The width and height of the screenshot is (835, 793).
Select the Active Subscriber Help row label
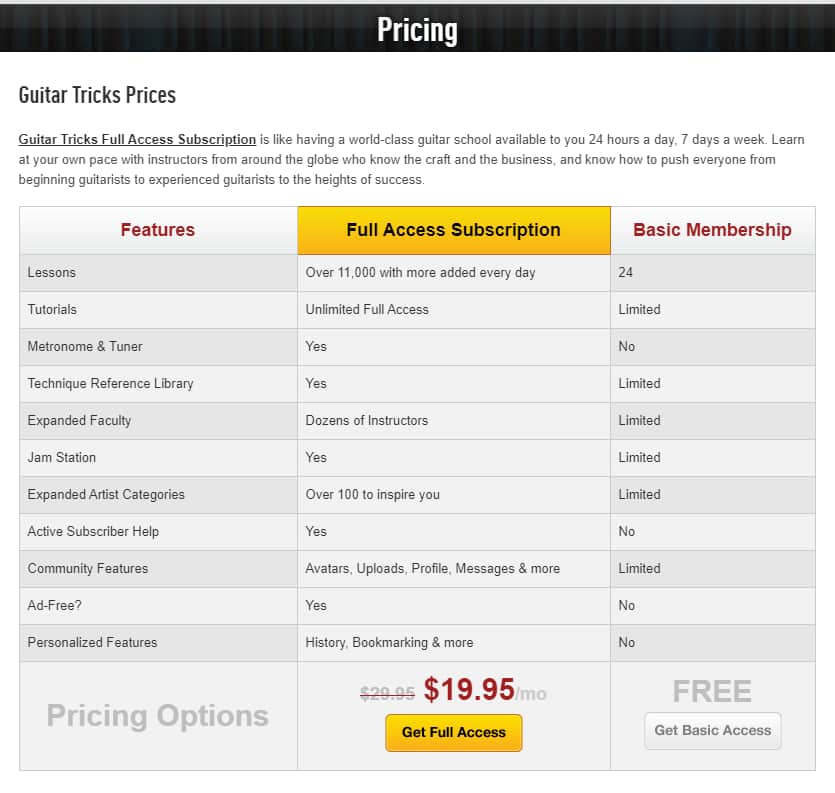(x=93, y=531)
